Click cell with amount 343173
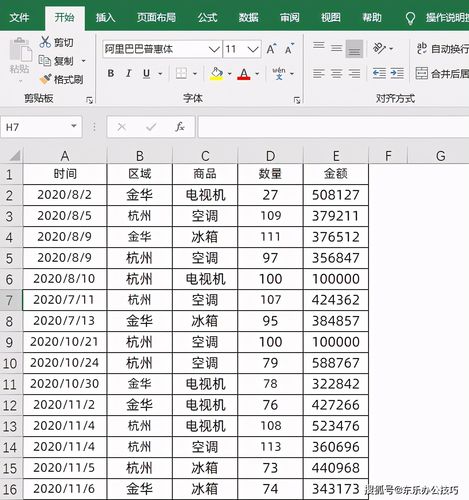The image size is (469, 500). [x=336, y=489]
